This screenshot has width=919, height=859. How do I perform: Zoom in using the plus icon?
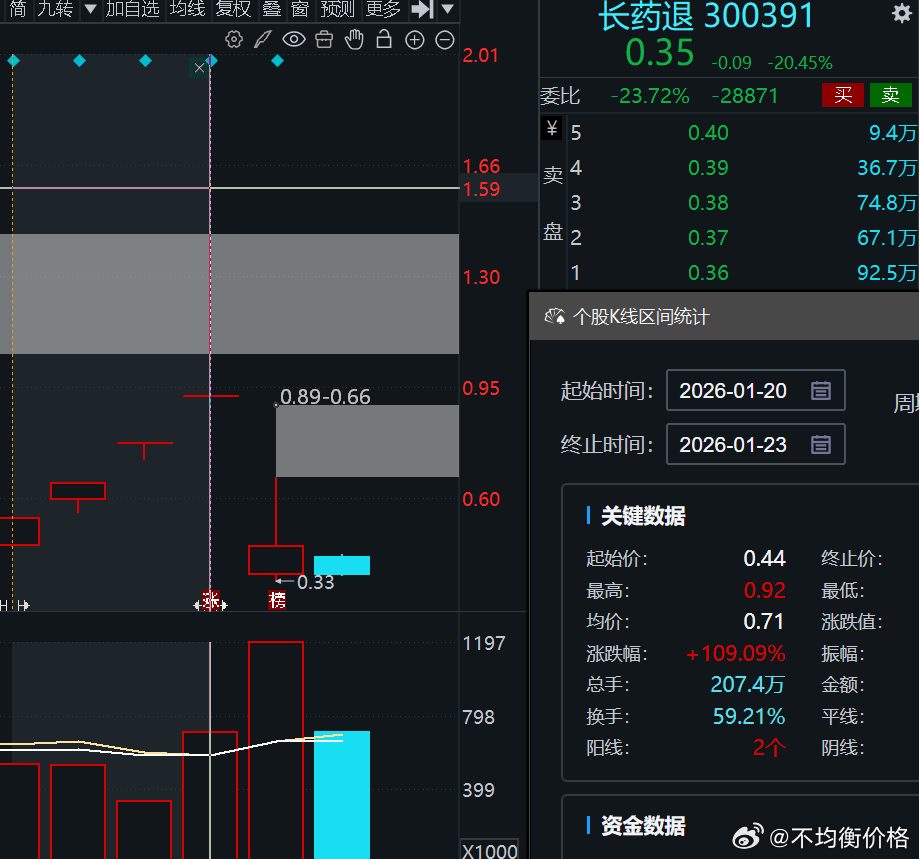(413, 40)
